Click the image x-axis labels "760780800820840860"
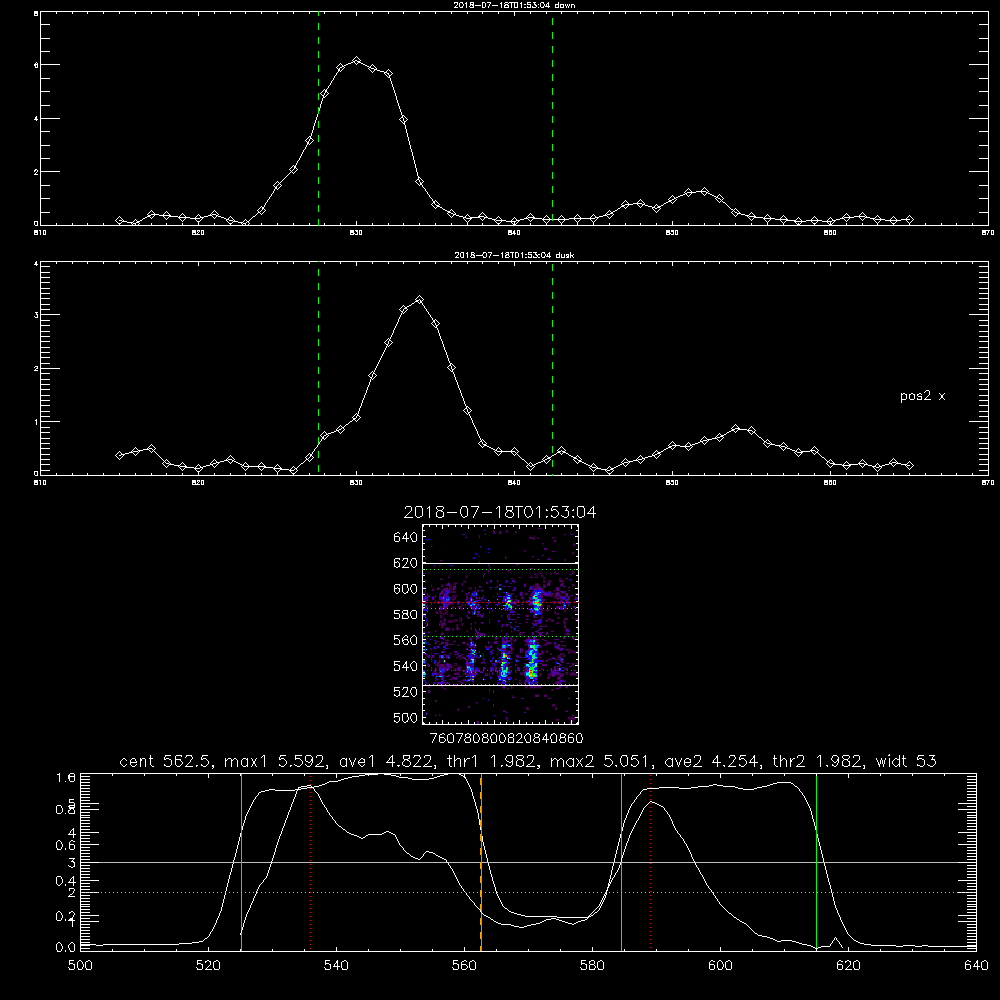This screenshot has height=1000, width=1000. point(506,738)
